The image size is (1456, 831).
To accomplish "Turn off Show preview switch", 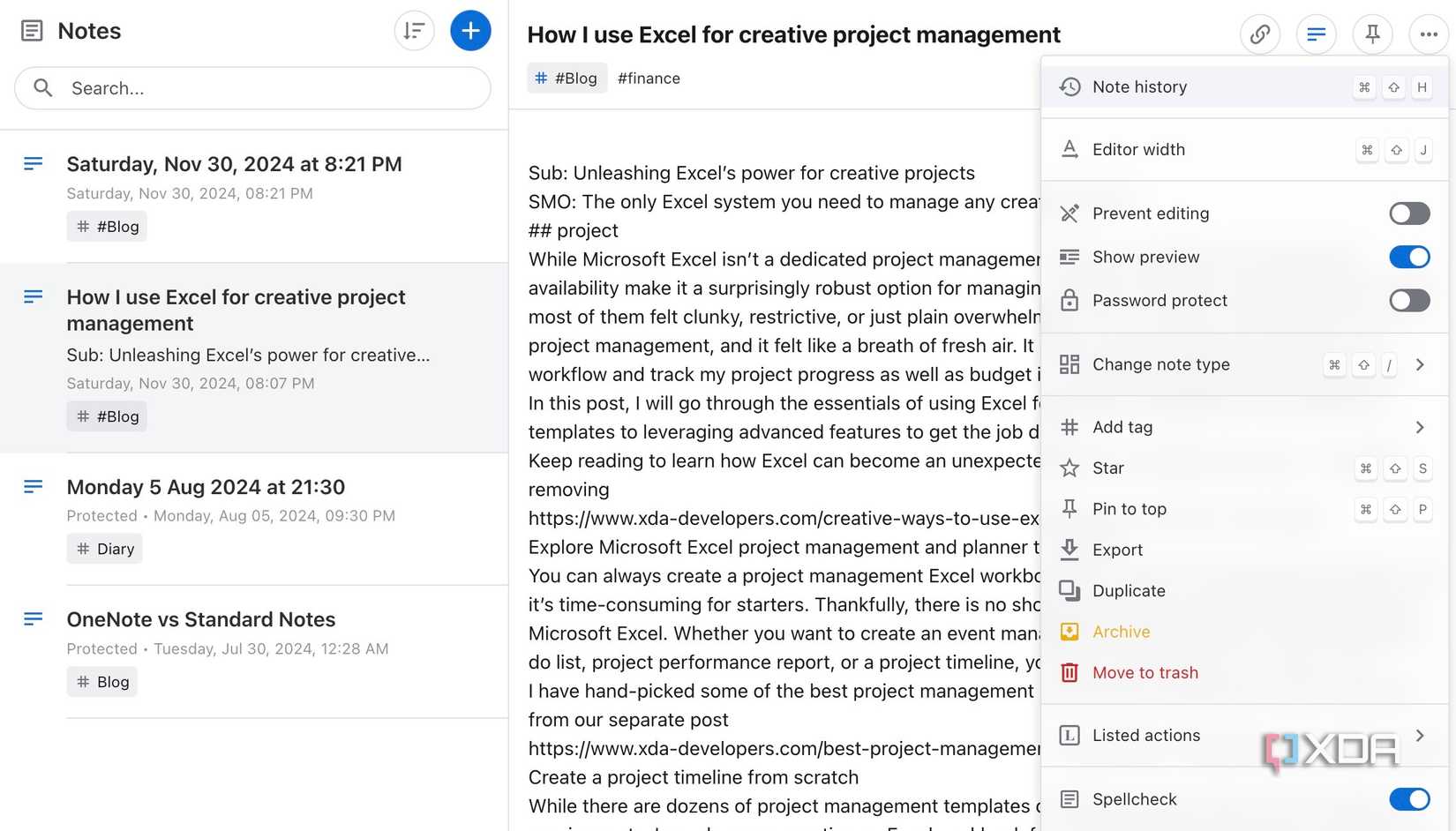I will [x=1409, y=257].
